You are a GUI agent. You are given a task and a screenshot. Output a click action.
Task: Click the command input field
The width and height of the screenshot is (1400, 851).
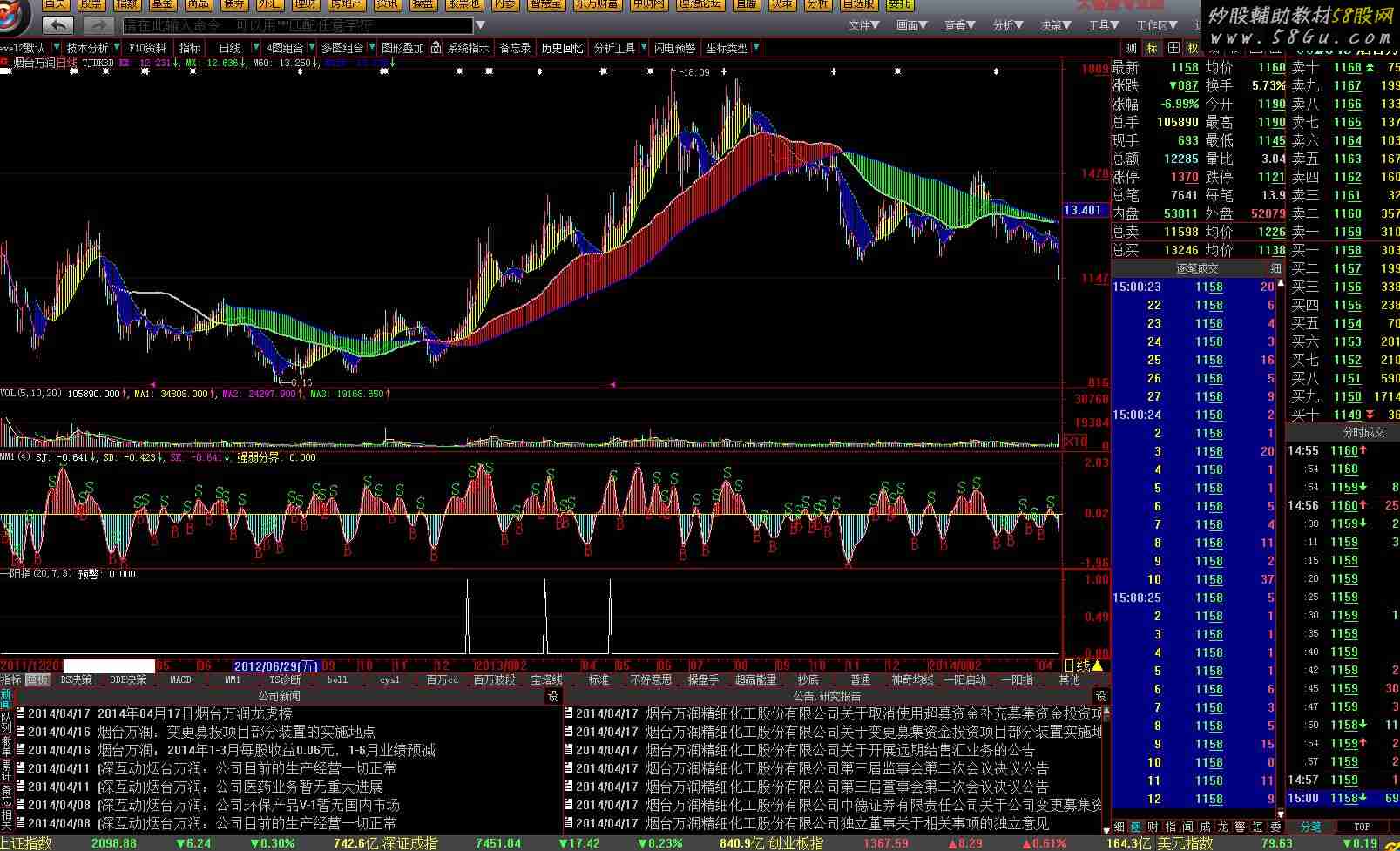296,26
